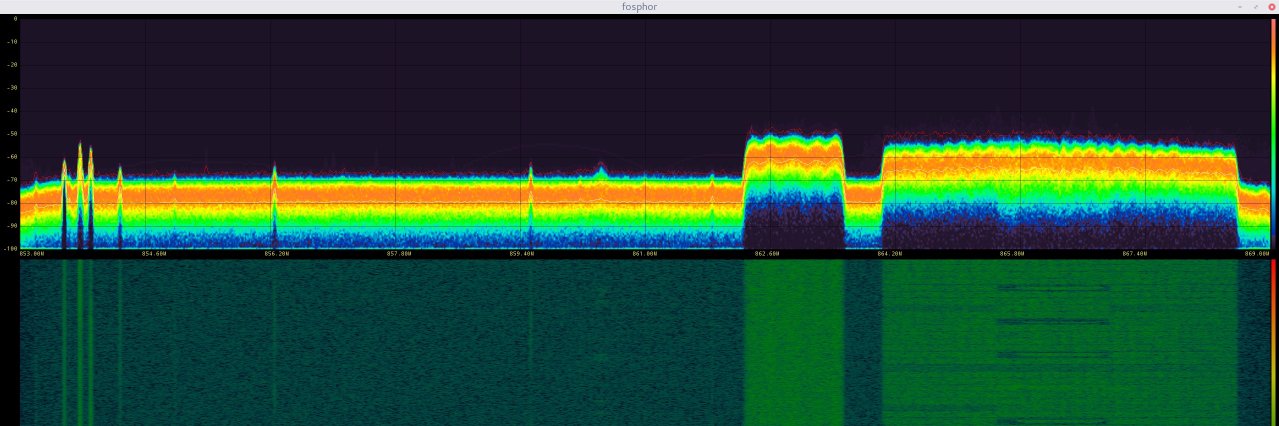
Task: Click the 862.60M frequency label
Action: point(767,253)
